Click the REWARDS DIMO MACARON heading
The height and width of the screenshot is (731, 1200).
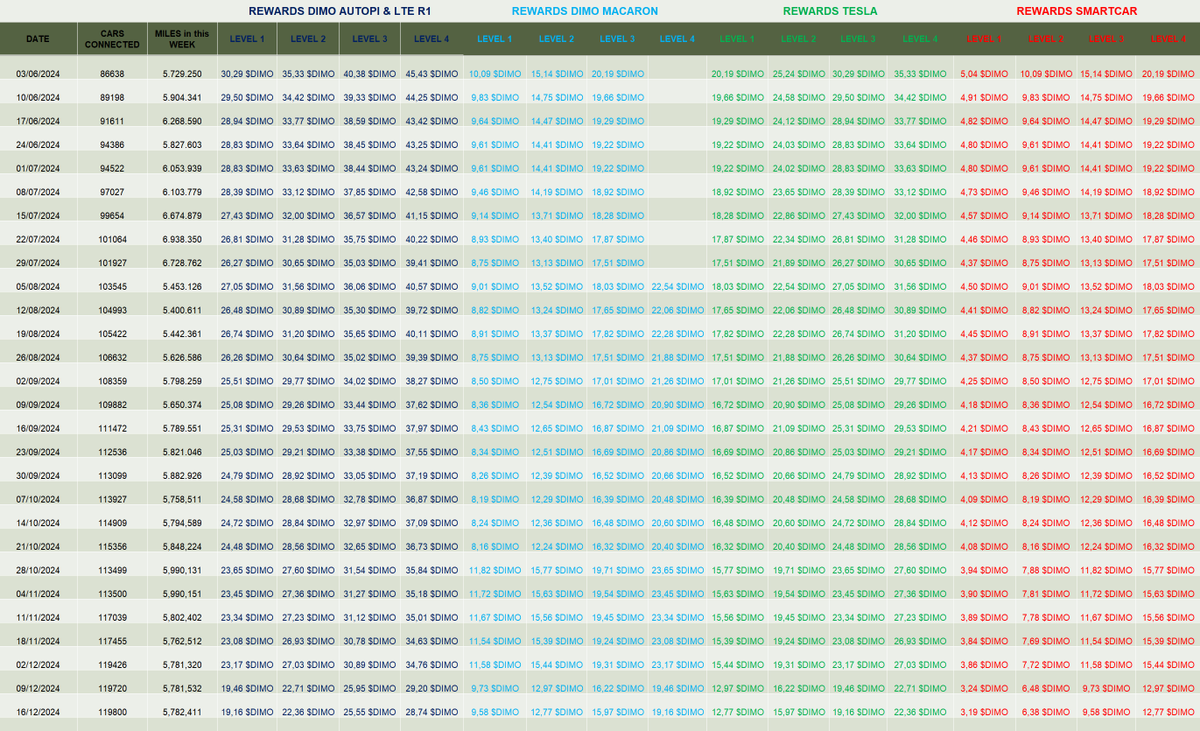coord(585,11)
